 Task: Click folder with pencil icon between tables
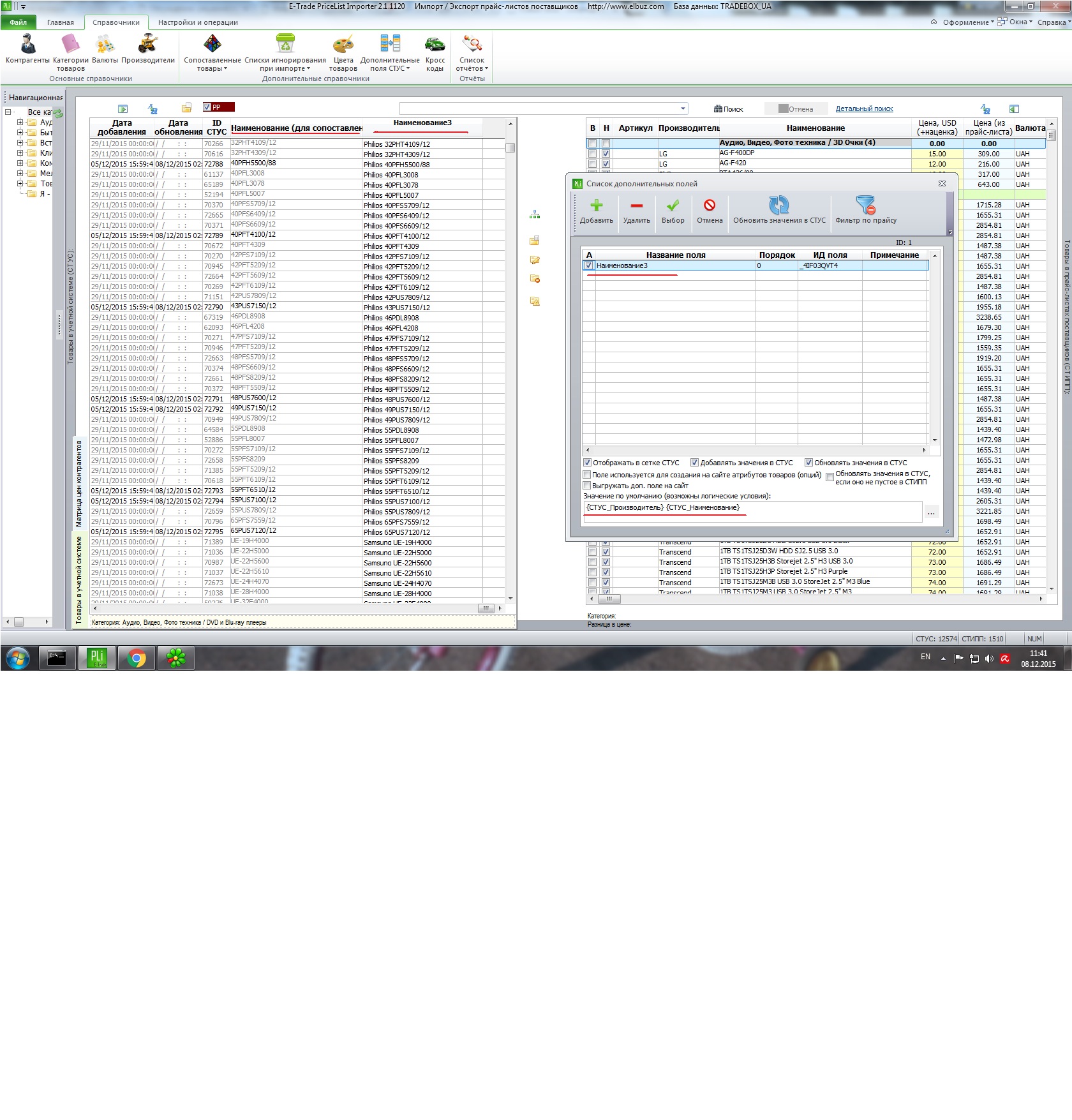(535, 260)
